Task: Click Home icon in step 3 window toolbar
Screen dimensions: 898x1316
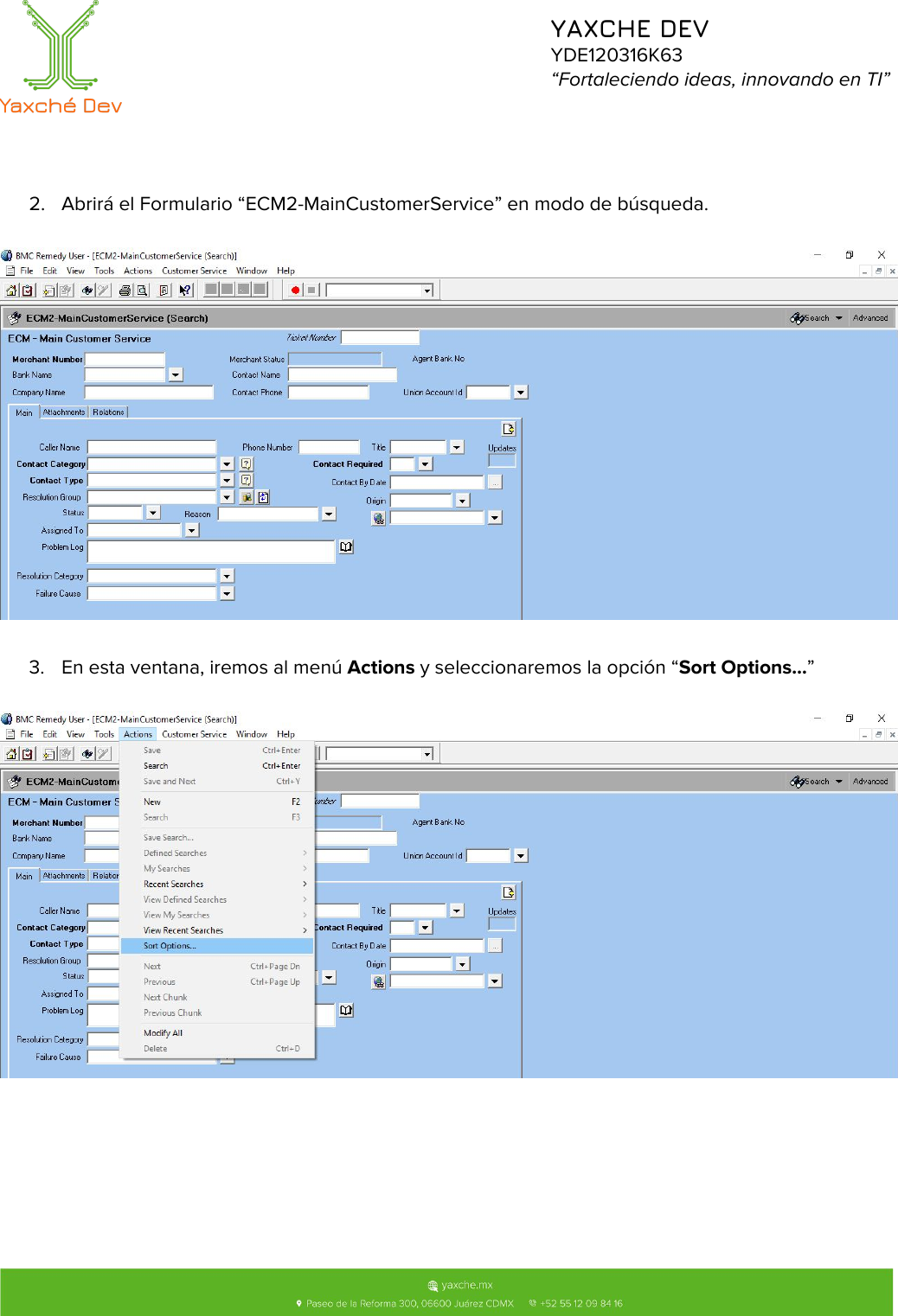Action: click(12, 754)
